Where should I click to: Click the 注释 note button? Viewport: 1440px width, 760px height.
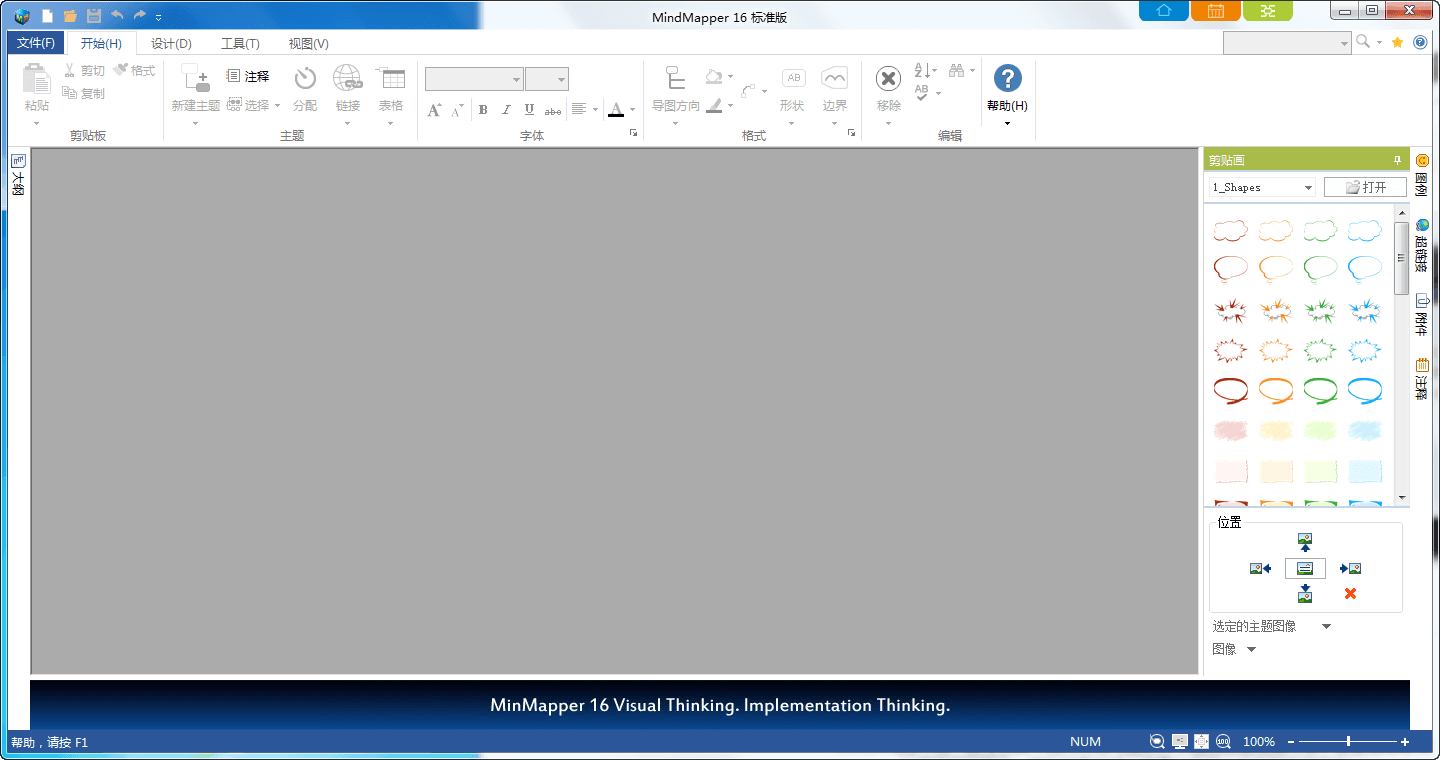tap(248, 76)
